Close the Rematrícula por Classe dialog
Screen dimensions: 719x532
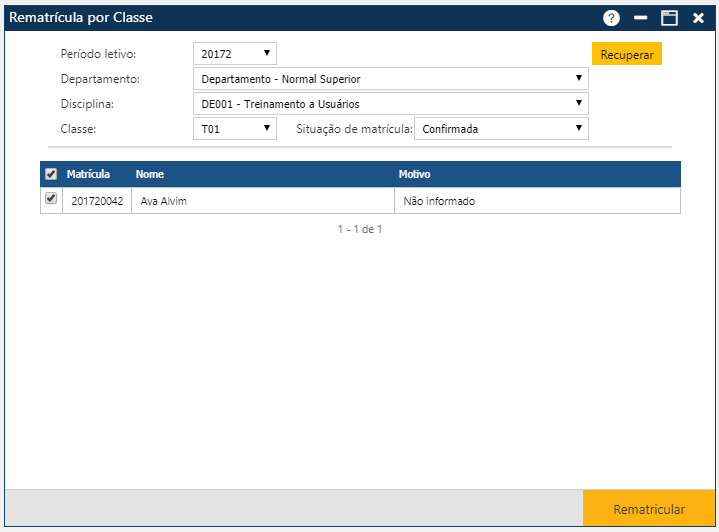698,18
